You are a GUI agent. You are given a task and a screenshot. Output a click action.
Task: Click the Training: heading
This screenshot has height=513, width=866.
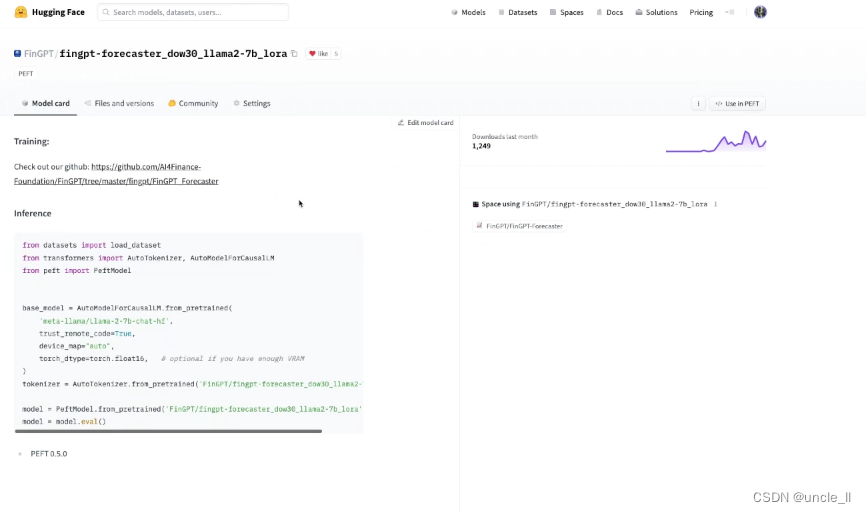pos(31,141)
